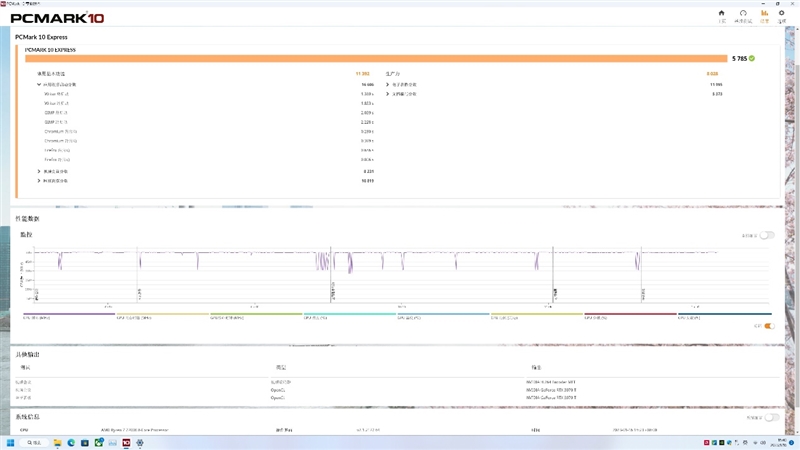
Task: Select the PCMark 10 taskbar icon
Action: [126, 442]
